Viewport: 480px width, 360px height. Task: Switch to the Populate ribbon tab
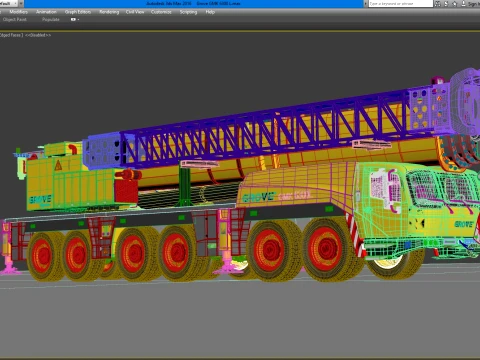(x=51, y=20)
